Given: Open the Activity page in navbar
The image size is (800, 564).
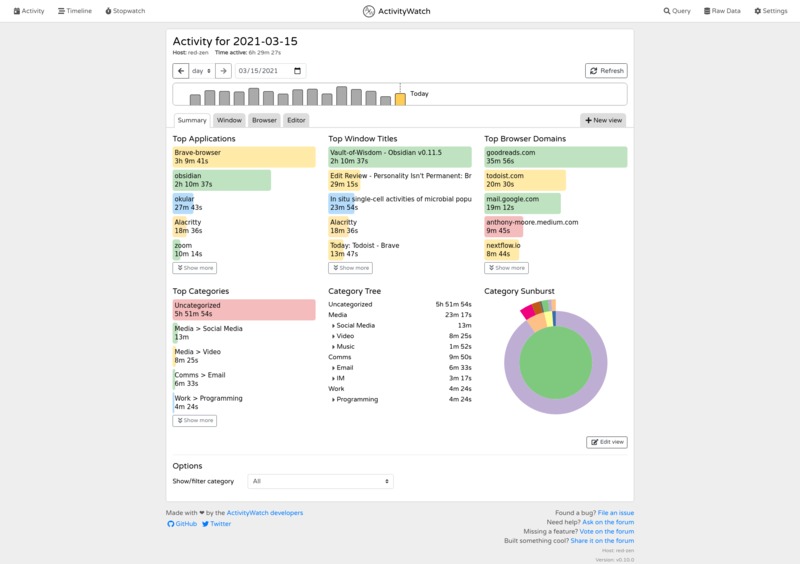Looking at the screenshot, I should 29,11.
